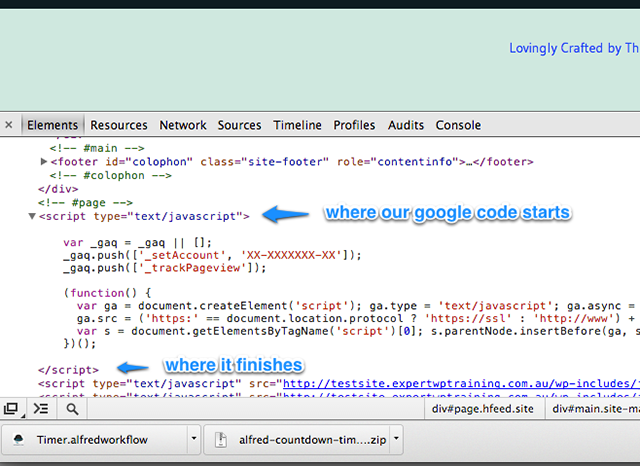Toggle the show console drawer icon

[41, 408]
